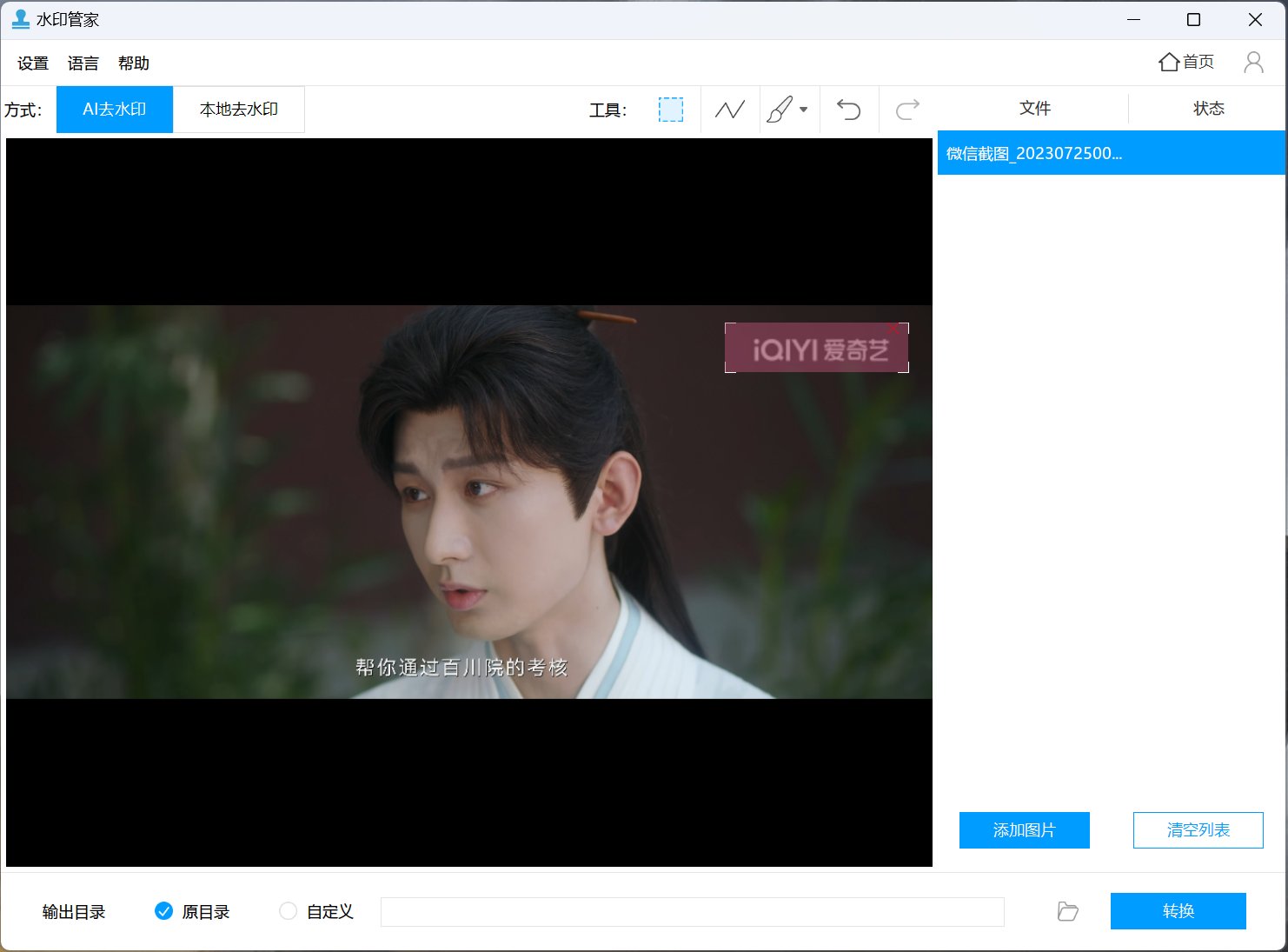Click the 水印管家 app logo icon
Viewport: 1288px width, 952px height.
coord(21,19)
